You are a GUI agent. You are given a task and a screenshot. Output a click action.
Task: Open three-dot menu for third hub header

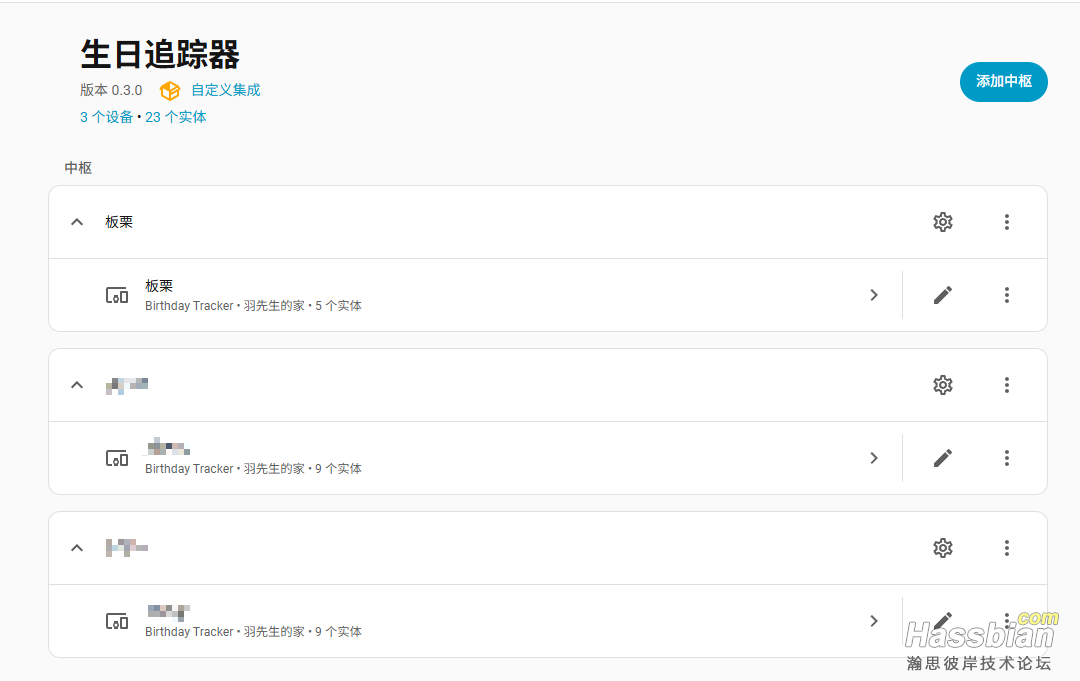(1006, 548)
